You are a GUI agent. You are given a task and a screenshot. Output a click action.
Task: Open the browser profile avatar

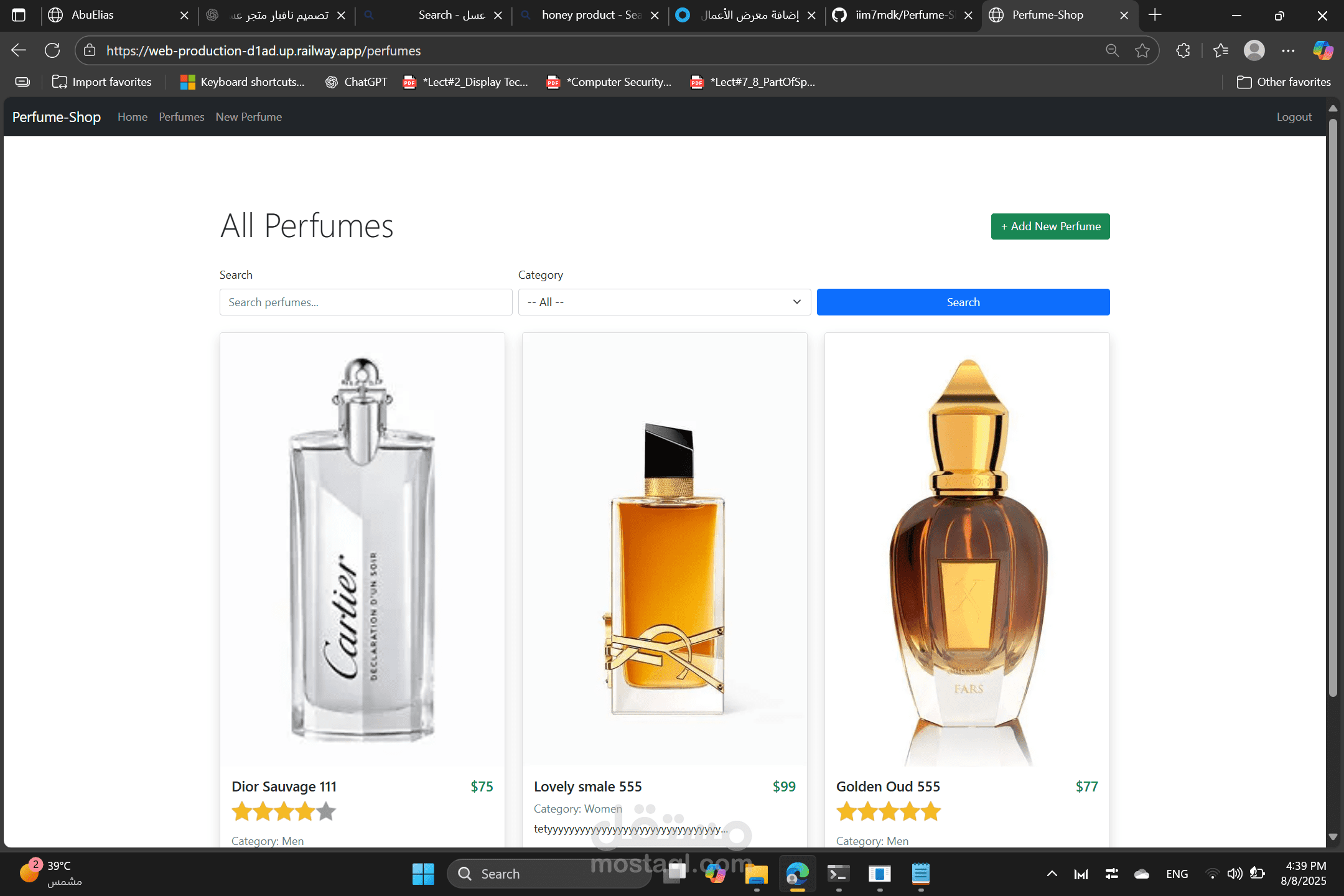(x=1254, y=50)
